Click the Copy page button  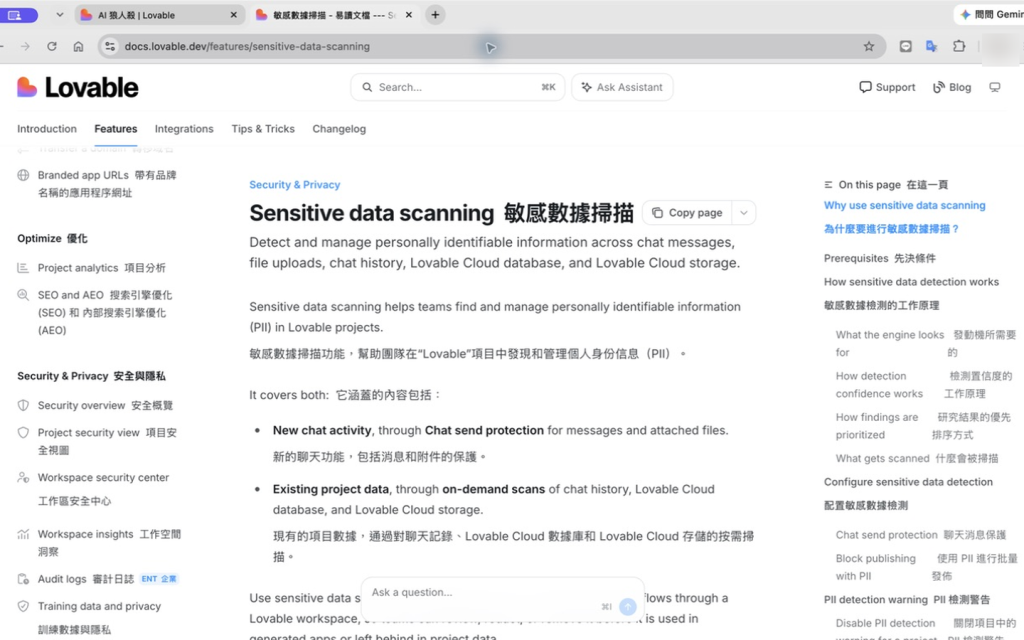point(687,213)
